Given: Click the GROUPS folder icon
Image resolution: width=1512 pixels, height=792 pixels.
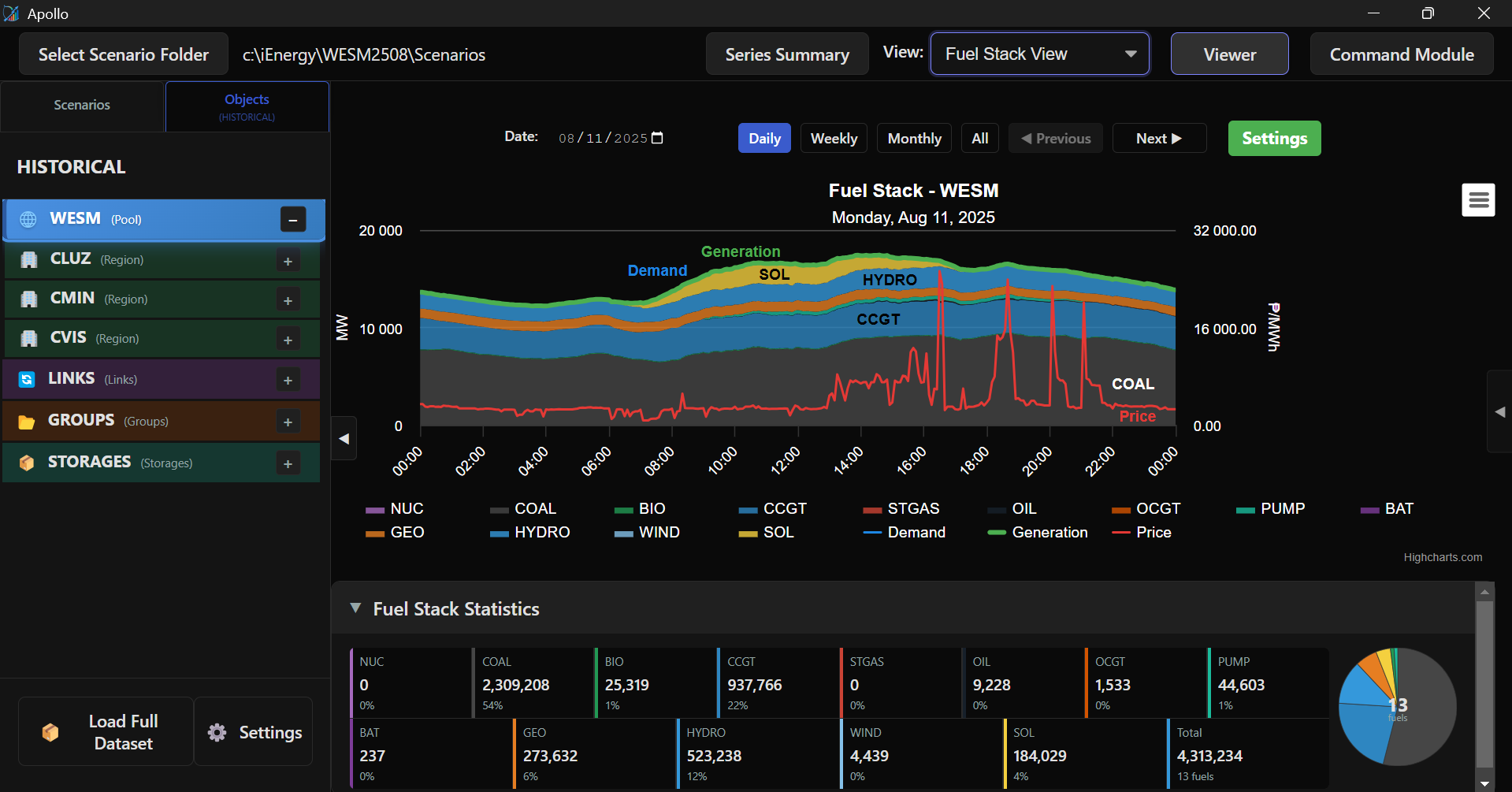Looking at the screenshot, I should pyautogui.click(x=27, y=422).
